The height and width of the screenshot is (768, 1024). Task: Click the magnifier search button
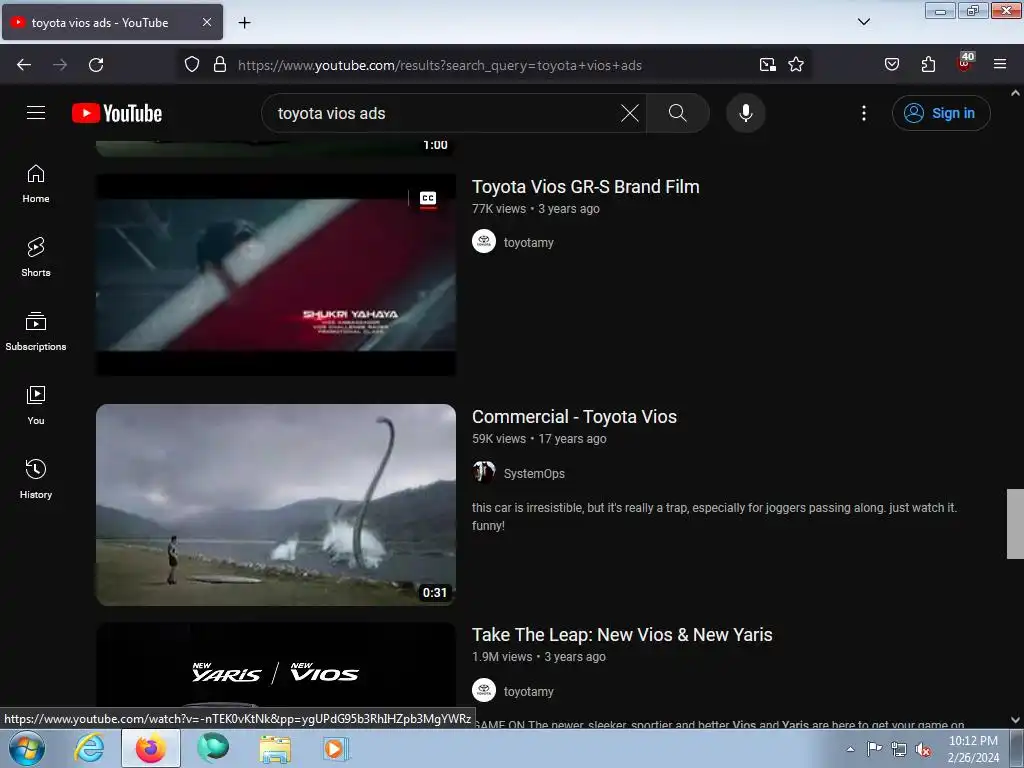pos(678,113)
